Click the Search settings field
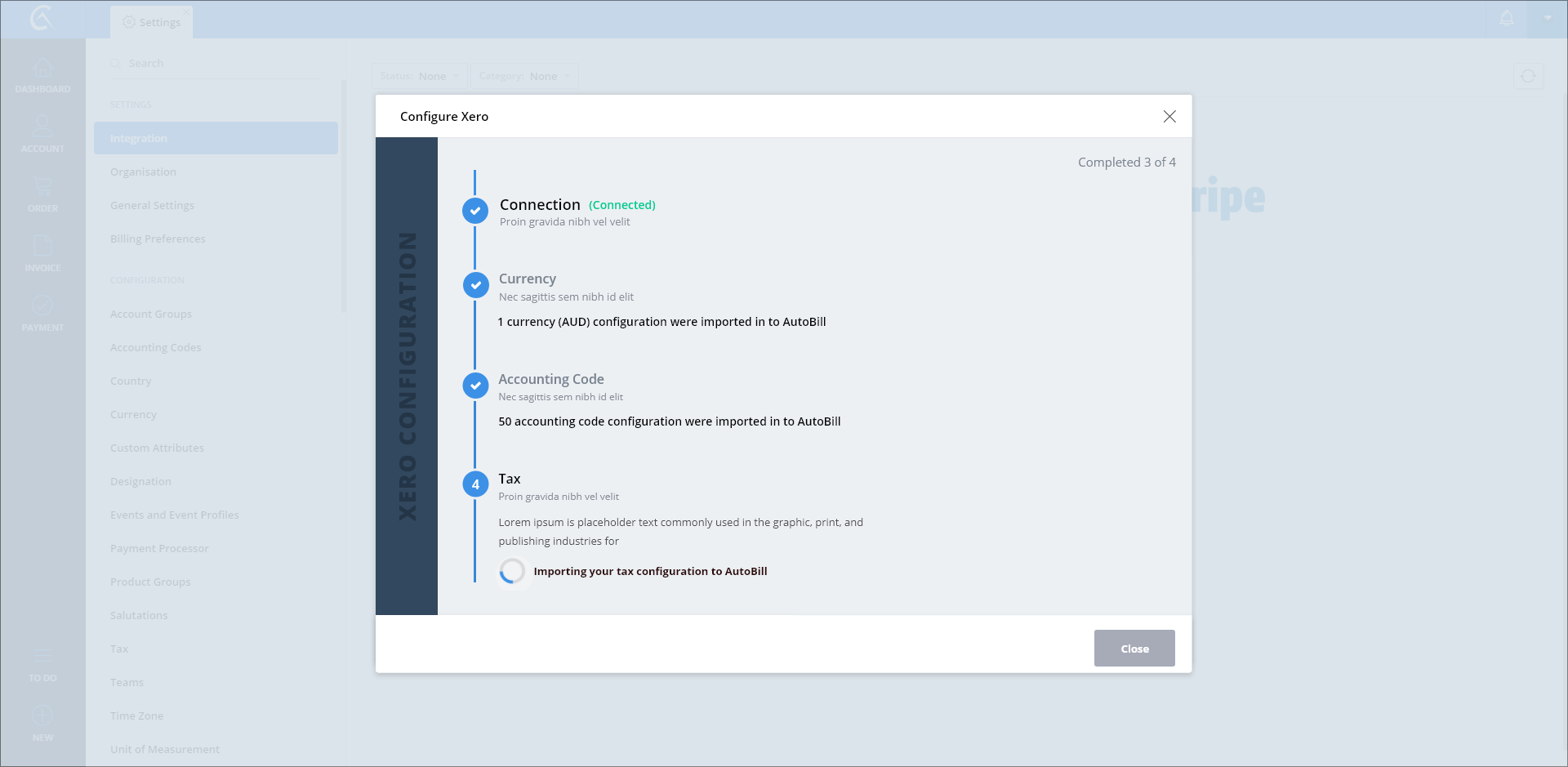 click(x=220, y=64)
